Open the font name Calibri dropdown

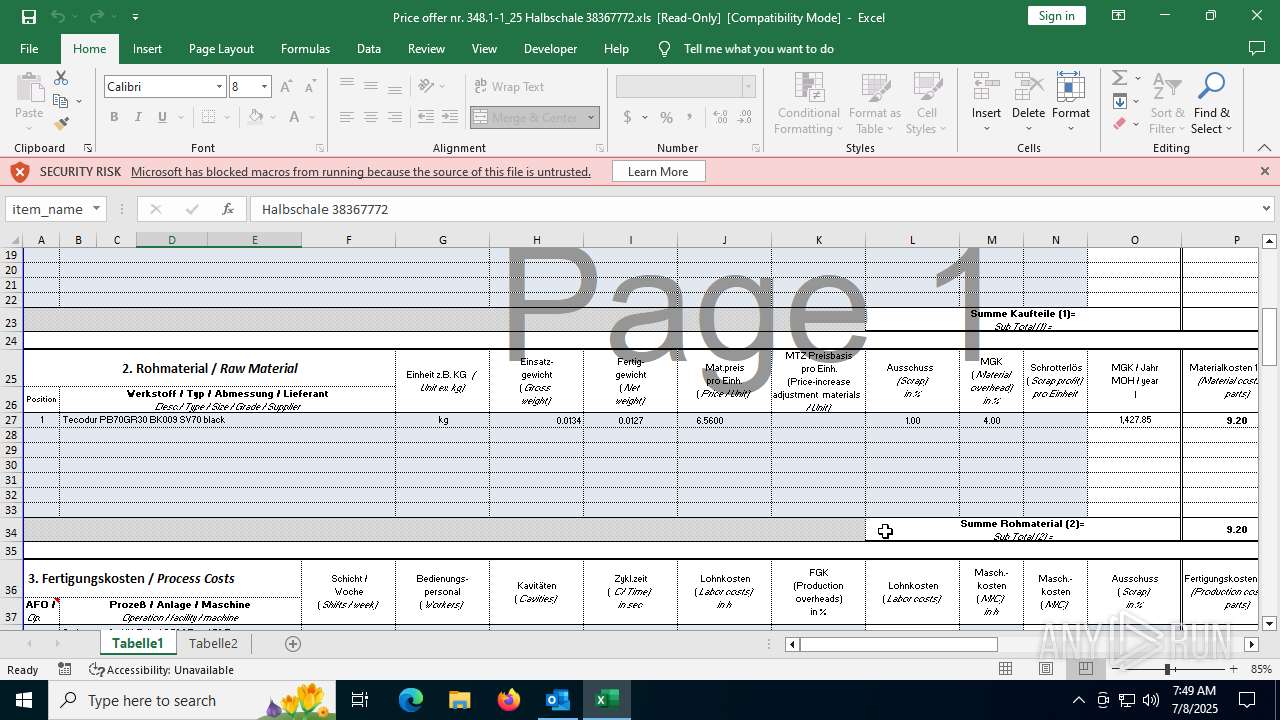click(x=219, y=87)
